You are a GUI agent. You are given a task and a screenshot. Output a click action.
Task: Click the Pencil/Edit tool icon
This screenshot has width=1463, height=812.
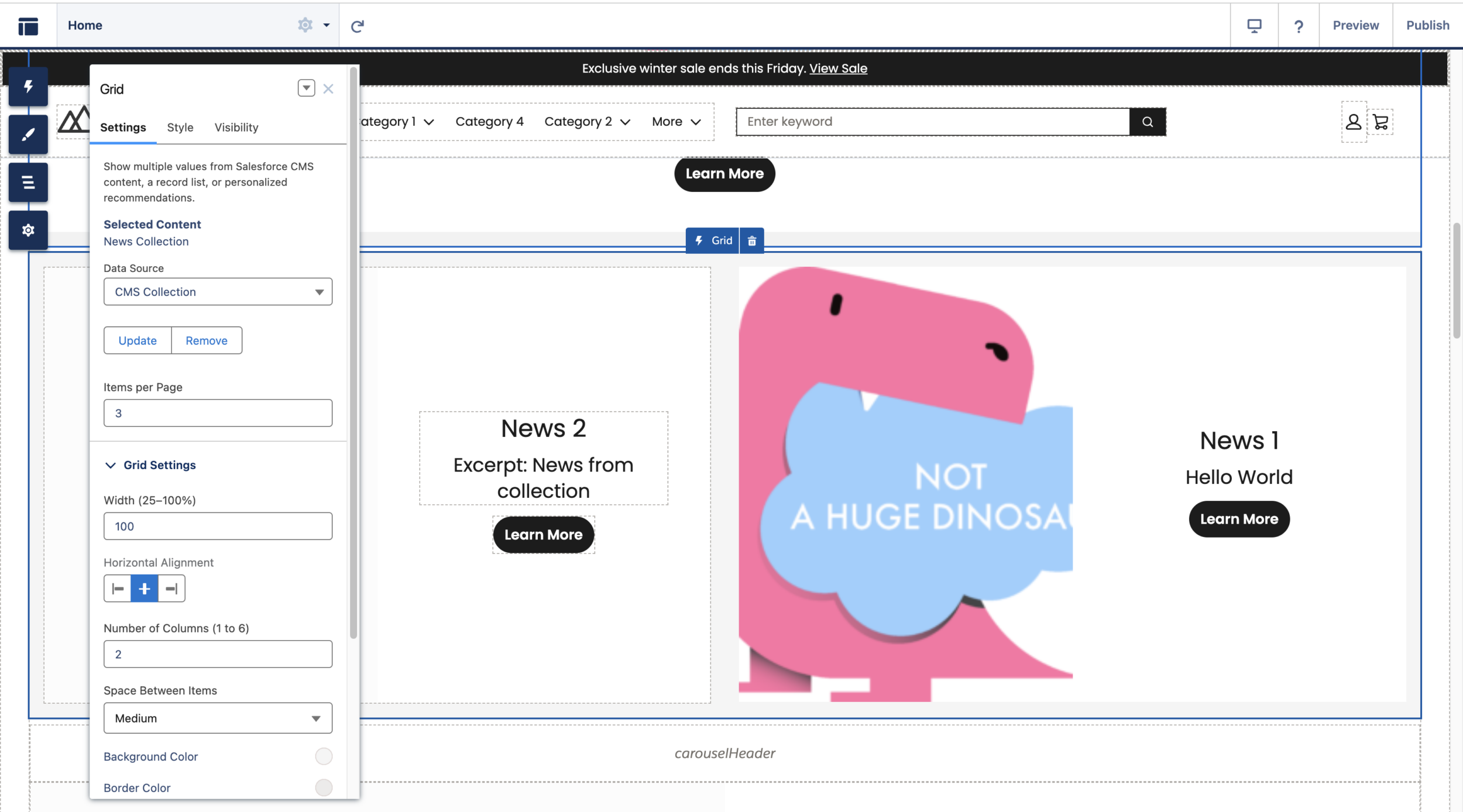[x=28, y=134]
